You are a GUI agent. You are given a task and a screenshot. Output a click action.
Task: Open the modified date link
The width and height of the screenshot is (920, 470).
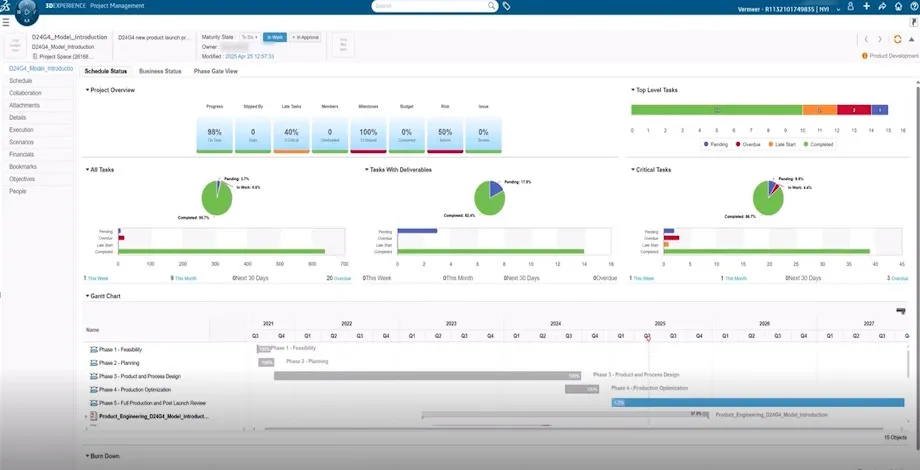[249, 56]
